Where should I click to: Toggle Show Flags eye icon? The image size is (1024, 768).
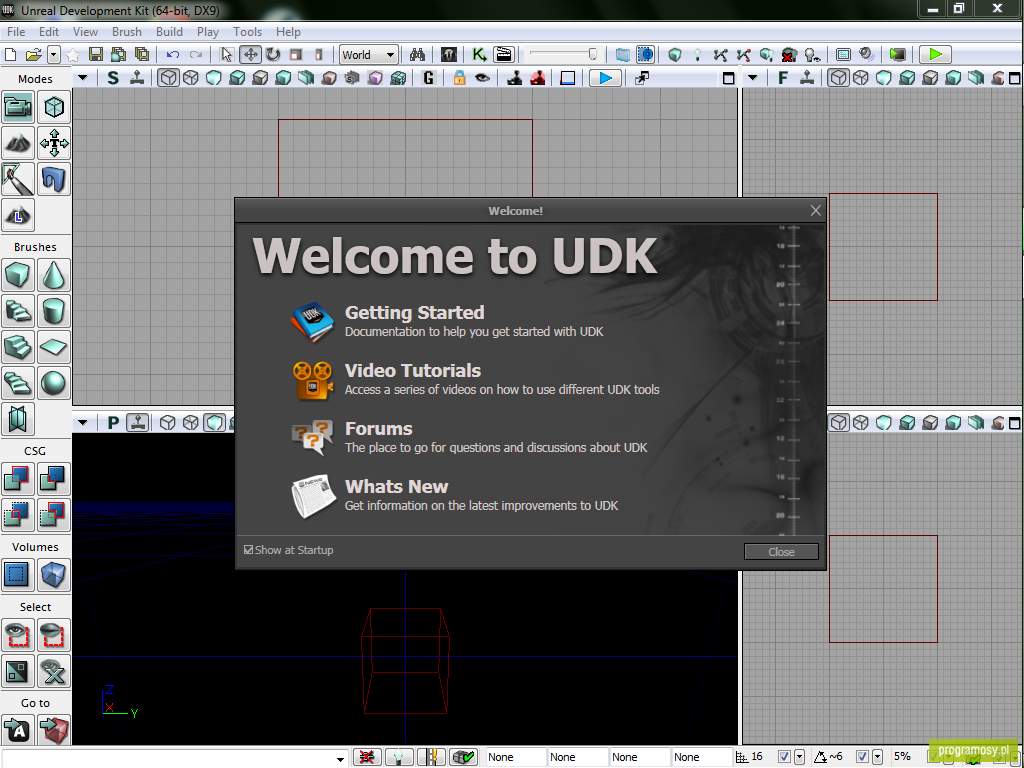482,78
